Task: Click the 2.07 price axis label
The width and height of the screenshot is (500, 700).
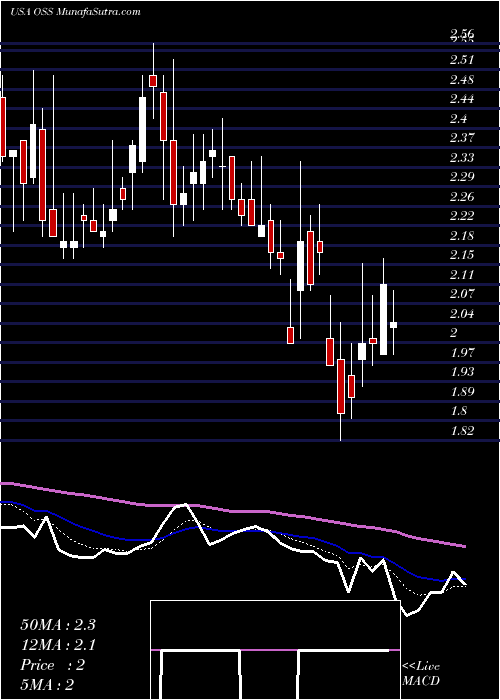Action: click(x=462, y=294)
